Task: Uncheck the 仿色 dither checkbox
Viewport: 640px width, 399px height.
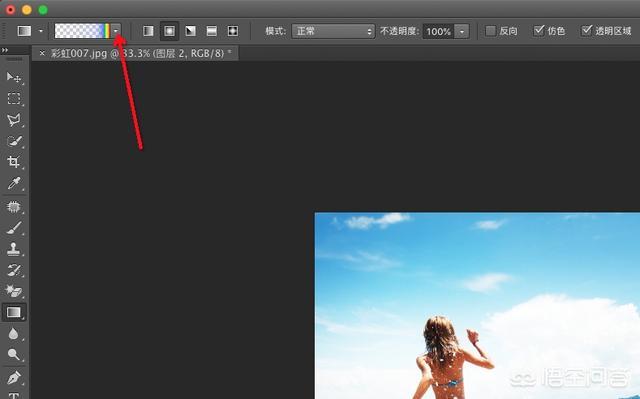Action: click(x=539, y=31)
